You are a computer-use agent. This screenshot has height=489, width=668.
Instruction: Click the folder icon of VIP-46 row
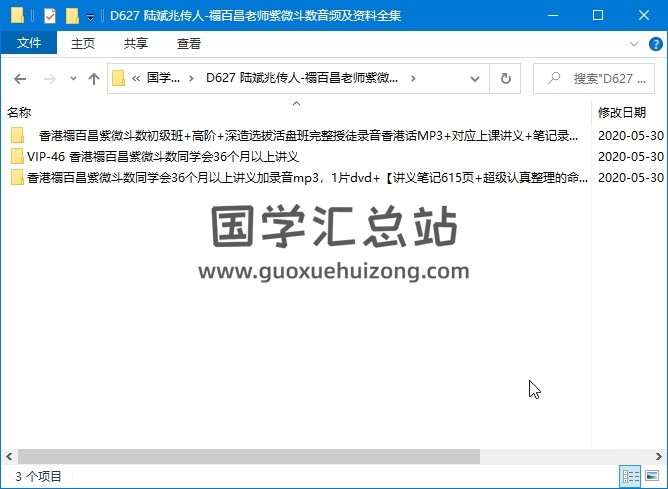tap(17, 156)
